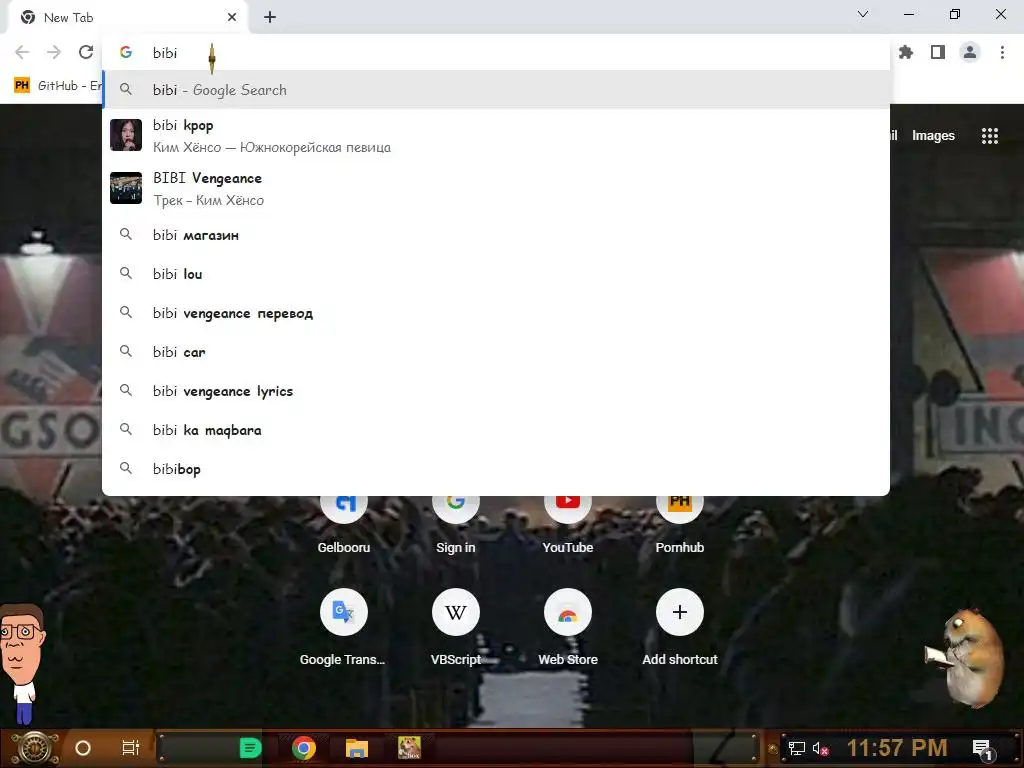Screen dimensions: 1024x768
Task: Select 'bibi kpop' suggestion
Action: point(496,136)
